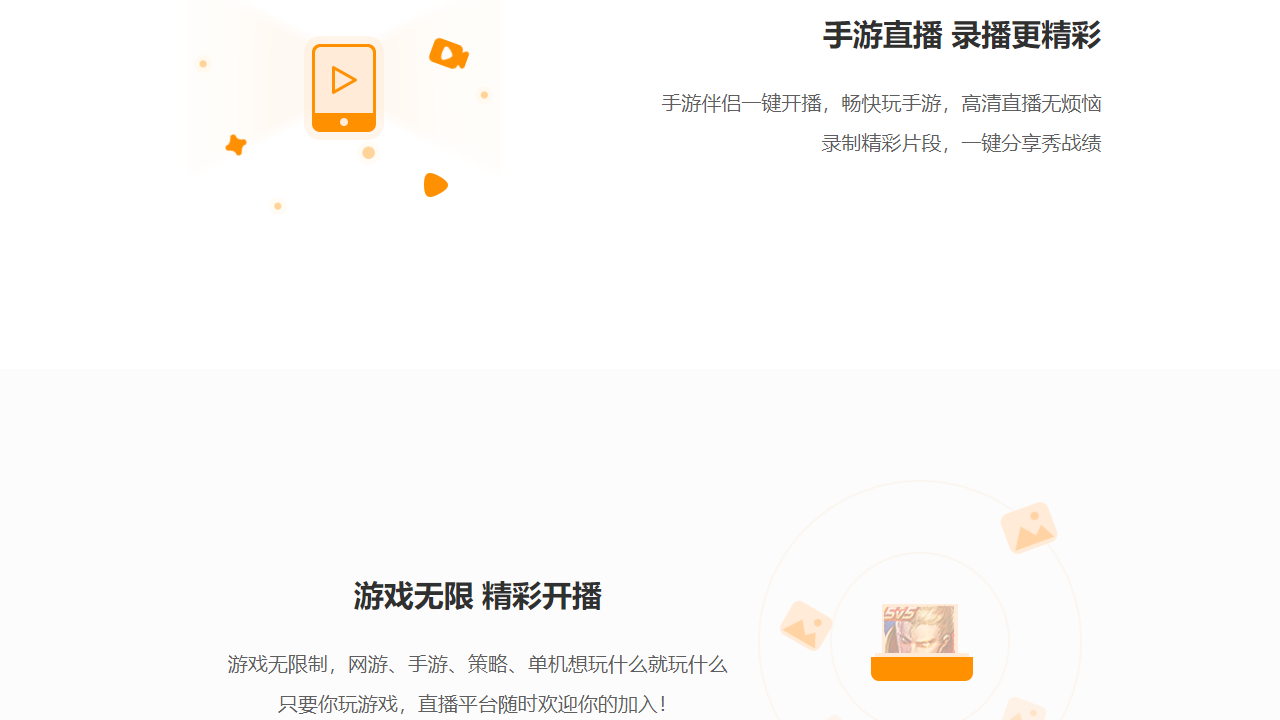1280x720 pixels.
Task: Click the play symbol inside the phone screen
Action: coord(344,79)
